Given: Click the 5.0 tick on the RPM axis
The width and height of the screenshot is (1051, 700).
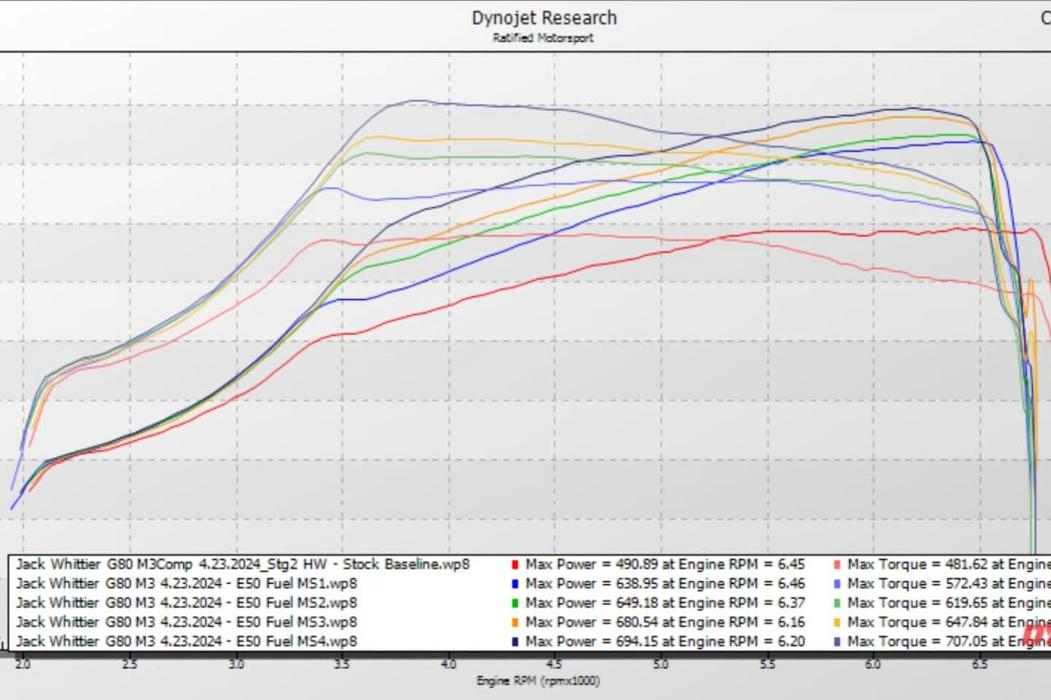Looking at the screenshot, I should point(661,664).
